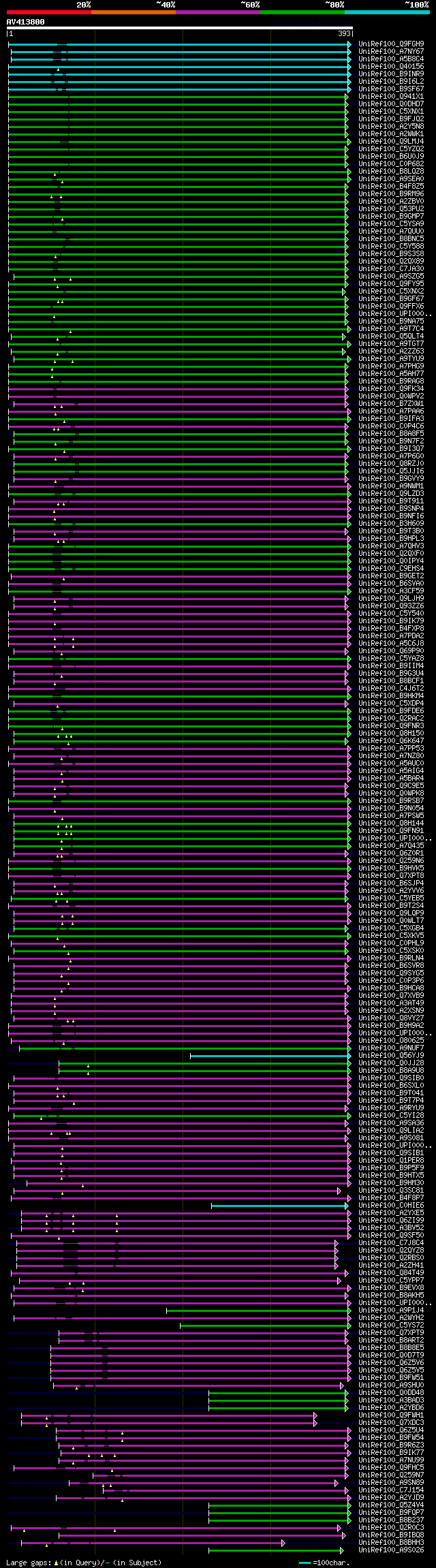Image resolution: width=436 pixels, height=1568 pixels.
Task: Select the UniRef100_Q5Z4V4 label
Action: click(391, 1505)
